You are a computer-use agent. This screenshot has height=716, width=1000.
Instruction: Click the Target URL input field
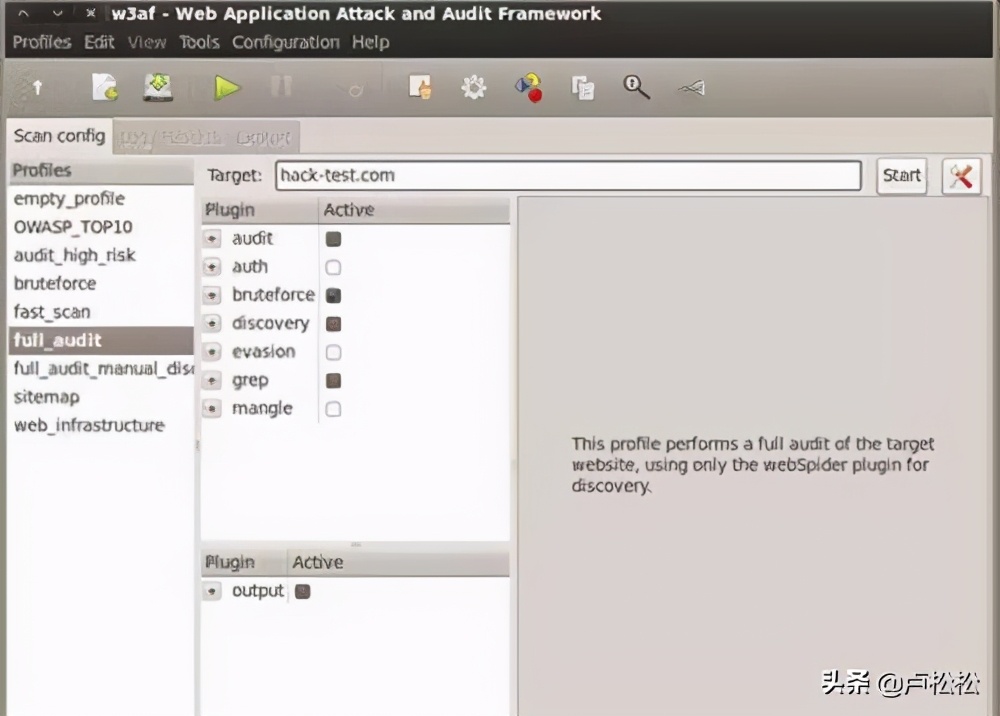567,176
